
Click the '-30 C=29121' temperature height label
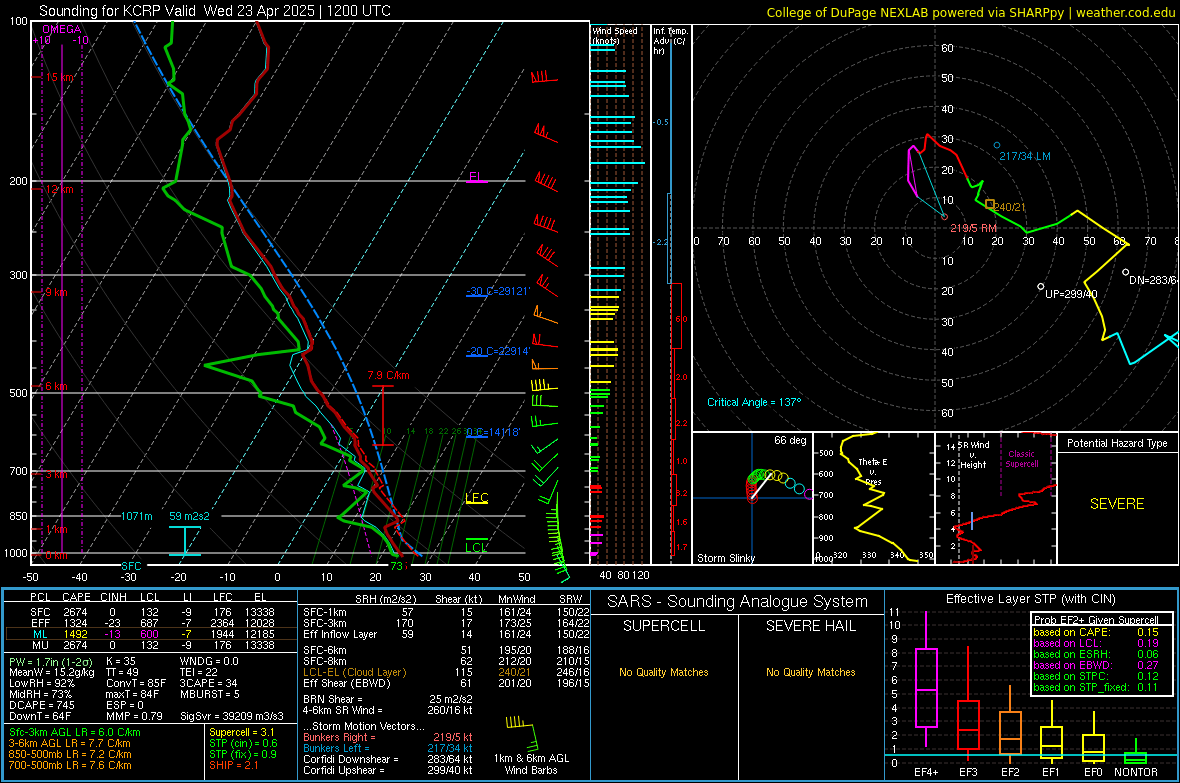(x=498, y=291)
